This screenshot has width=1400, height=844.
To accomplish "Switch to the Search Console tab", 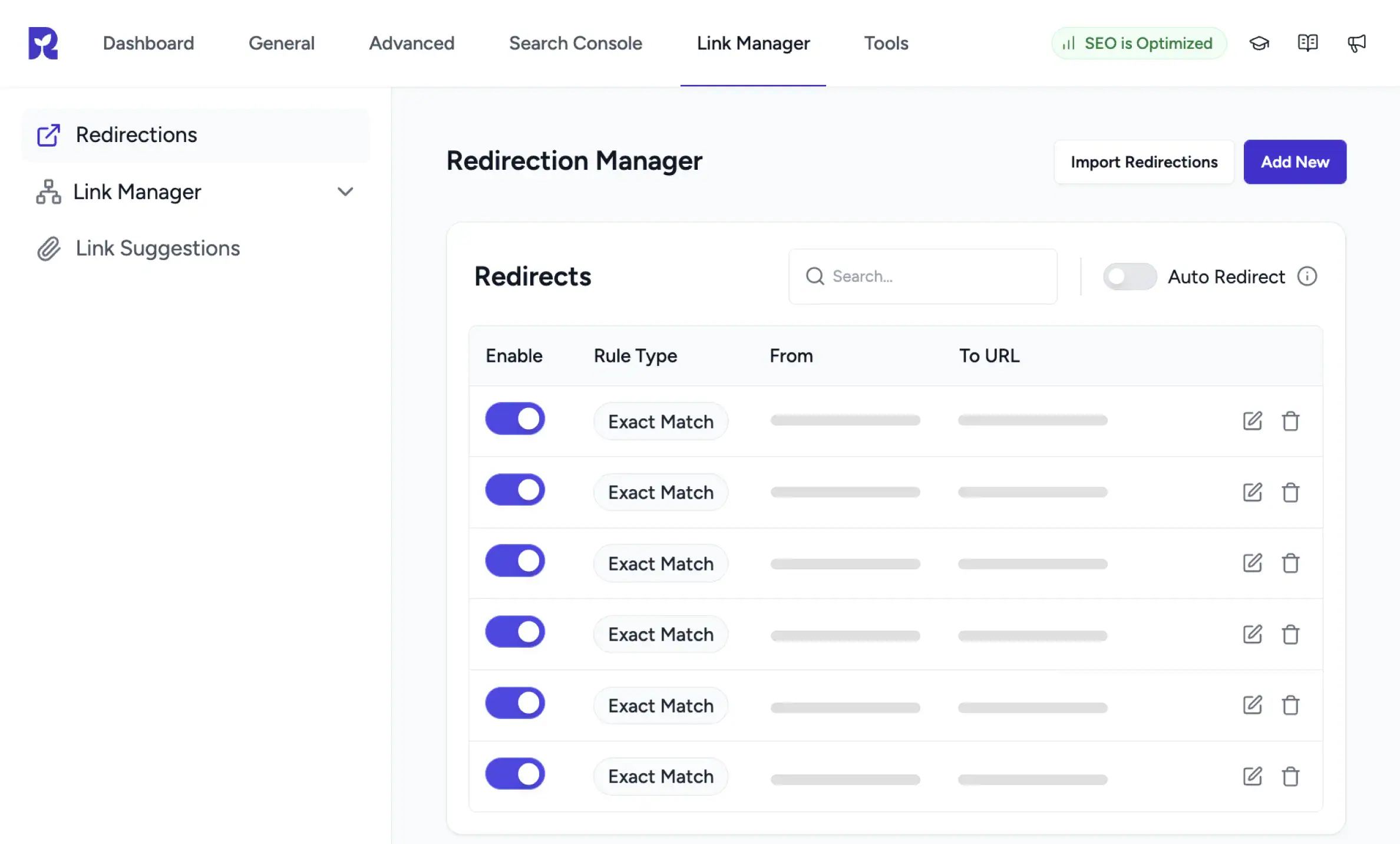I will click(576, 43).
